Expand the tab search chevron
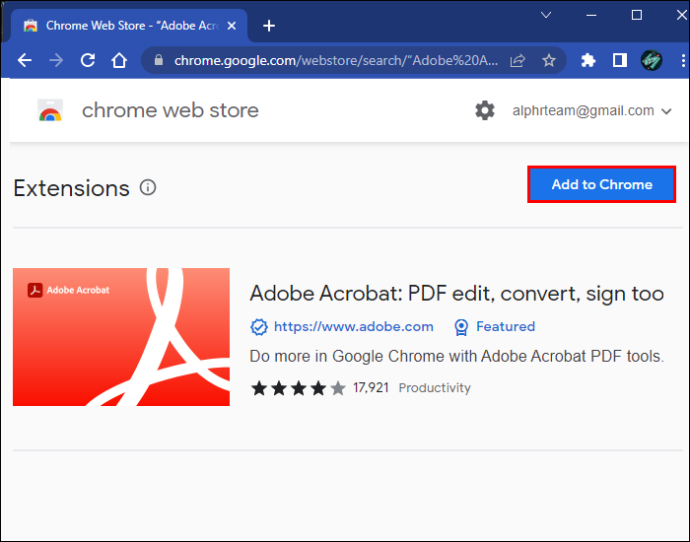Viewport: 690px width, 542px height. pyautogui.click(x=546, y=15)
